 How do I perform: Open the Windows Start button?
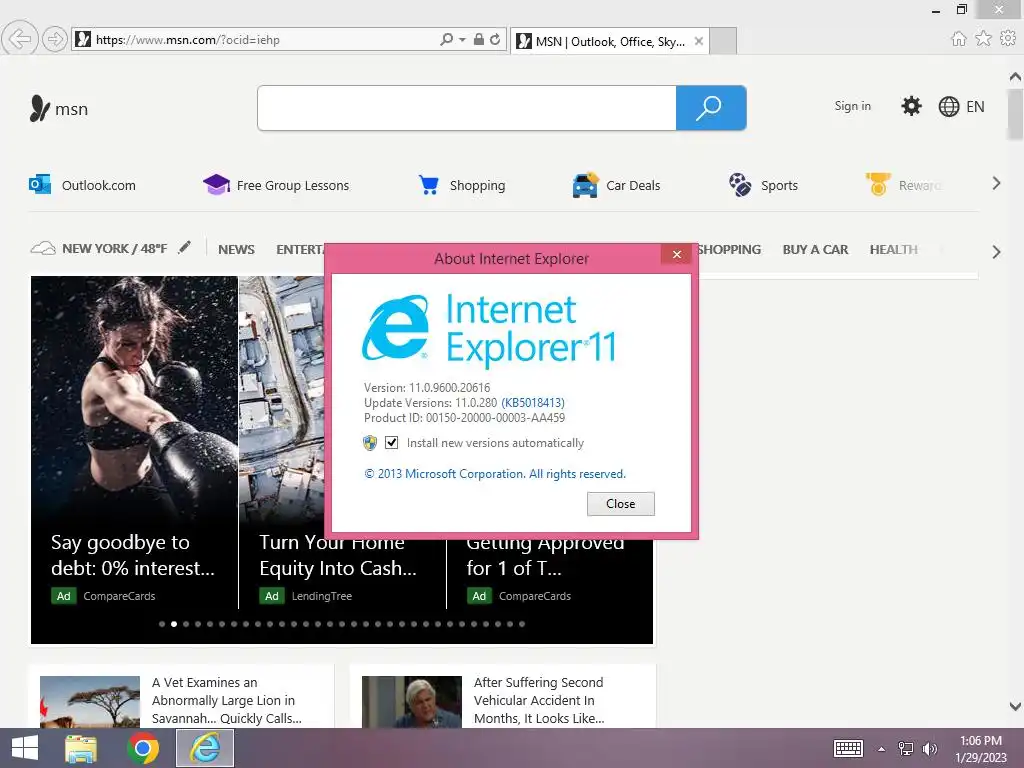click(x=25, y=748)
